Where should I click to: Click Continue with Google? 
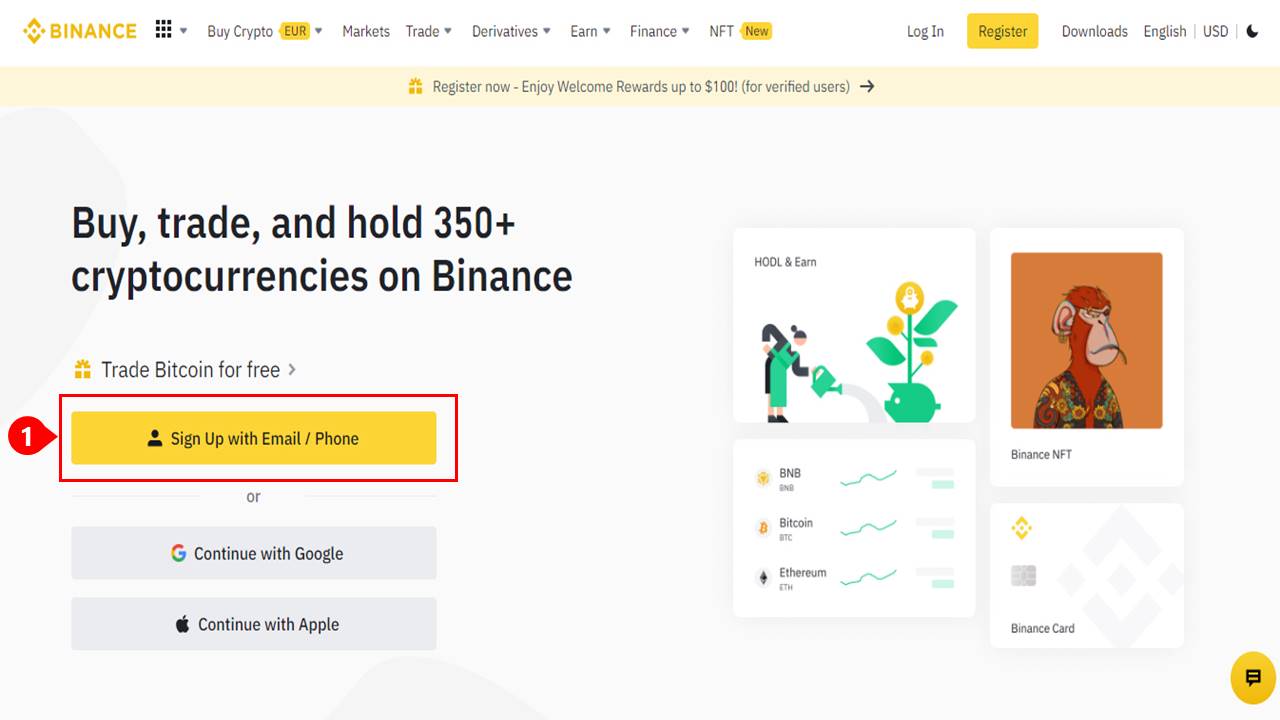click(254, 553)
